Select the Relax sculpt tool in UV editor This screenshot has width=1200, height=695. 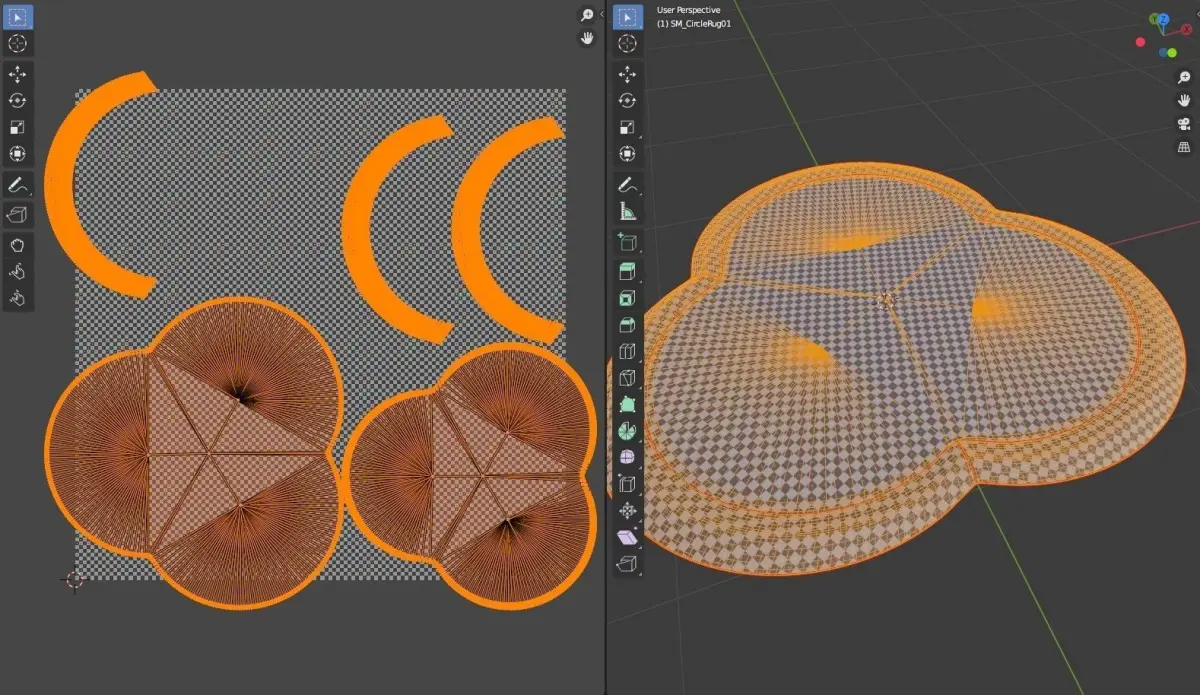tap(17, 271)
